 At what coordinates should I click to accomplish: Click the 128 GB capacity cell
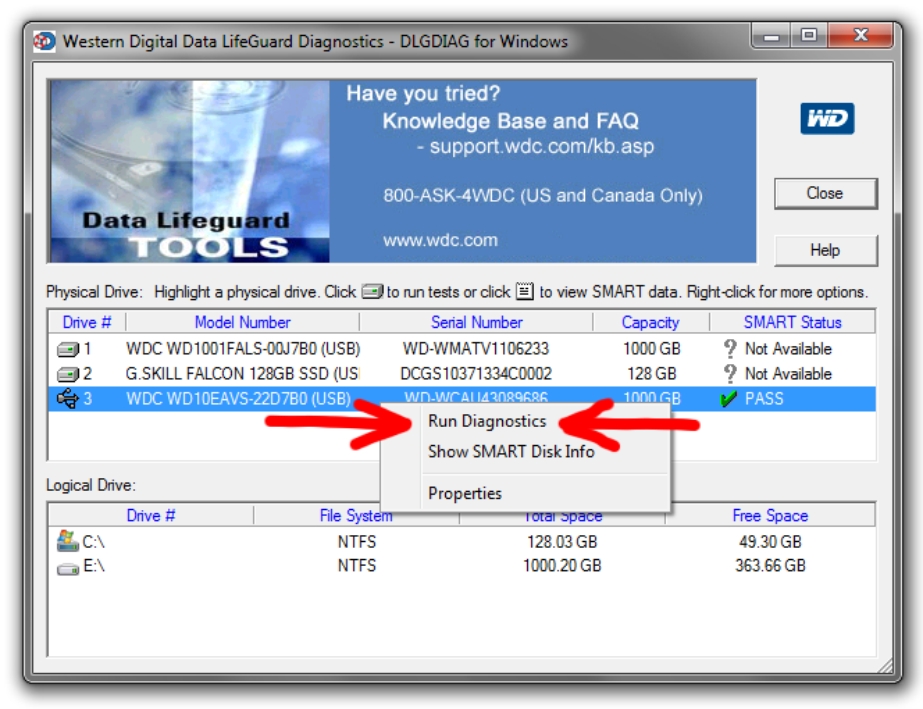point(652,373)
